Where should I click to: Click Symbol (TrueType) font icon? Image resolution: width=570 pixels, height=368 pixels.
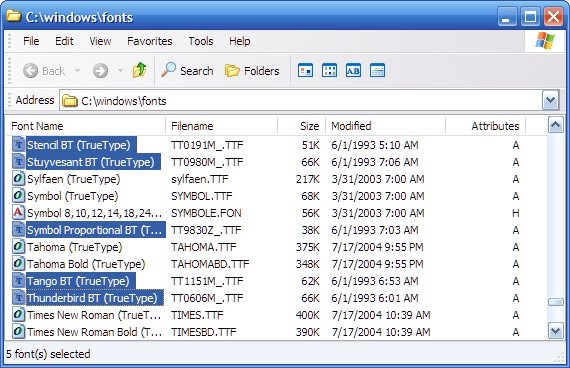[18, 196]
